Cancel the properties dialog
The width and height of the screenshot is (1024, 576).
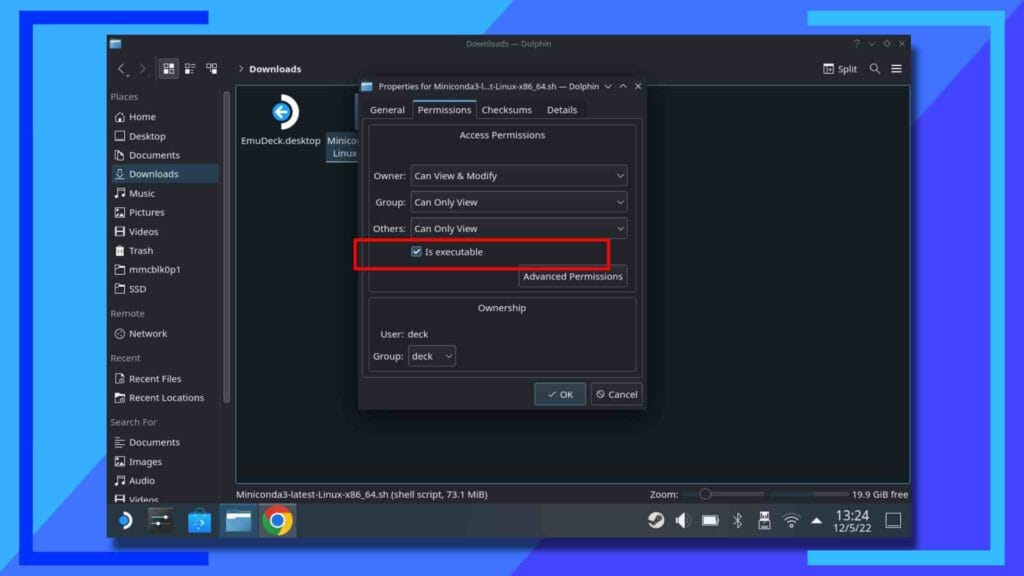[616, 394]
